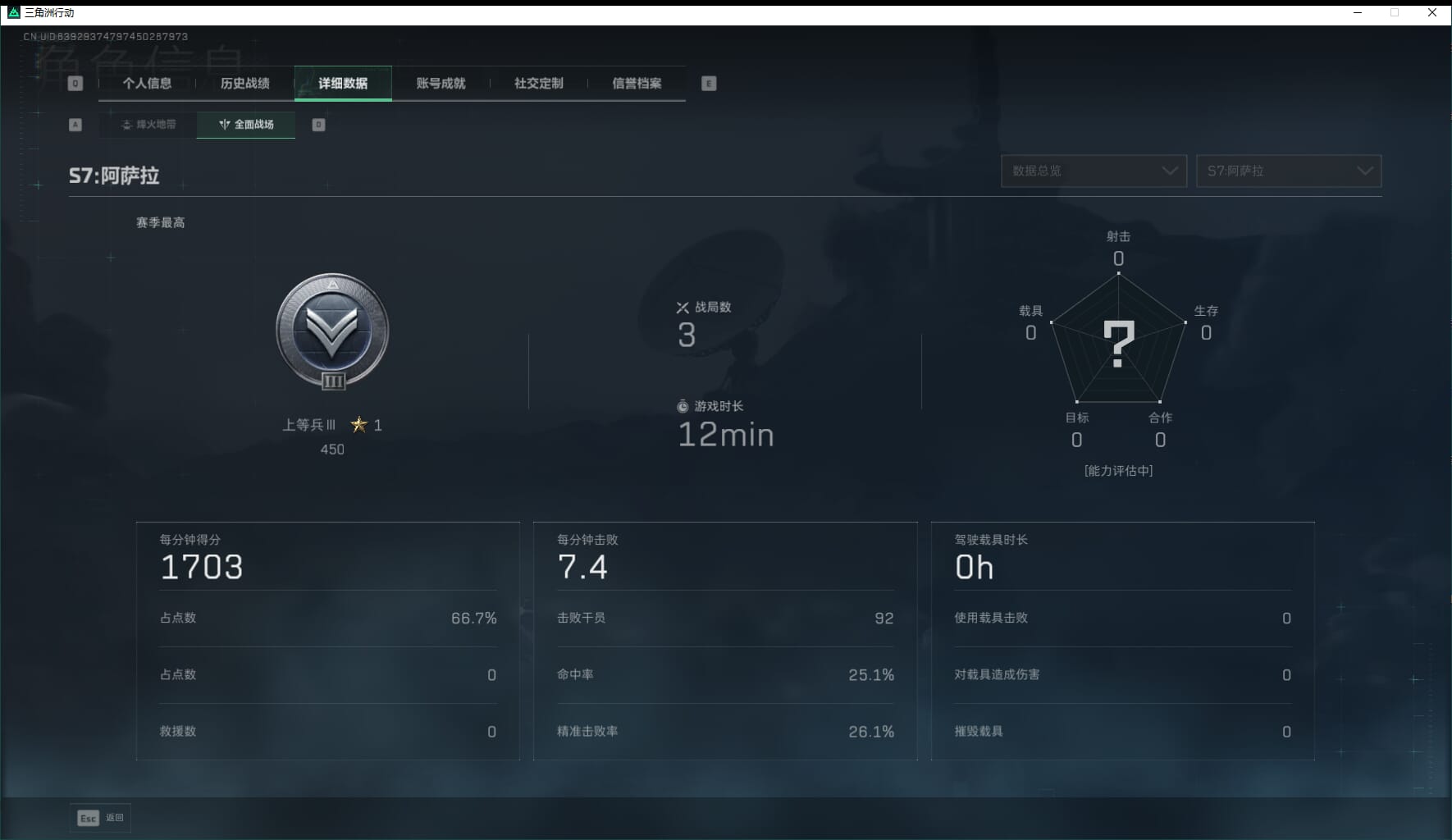This screenshot has width=1452, height=840.
Task: Click the 战局数 value 3
Action: (x=687, y=336)
